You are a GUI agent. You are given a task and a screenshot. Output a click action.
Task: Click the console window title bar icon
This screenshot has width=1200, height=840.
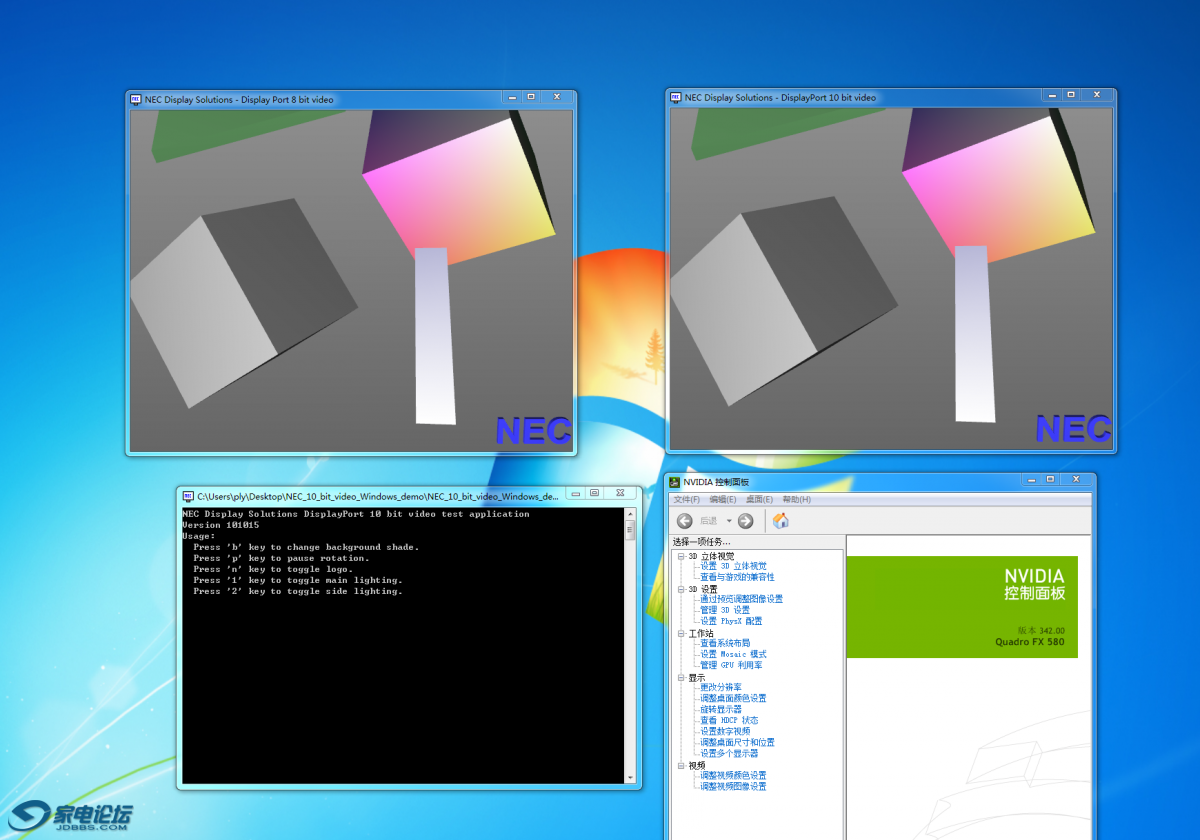coord(187,496)
